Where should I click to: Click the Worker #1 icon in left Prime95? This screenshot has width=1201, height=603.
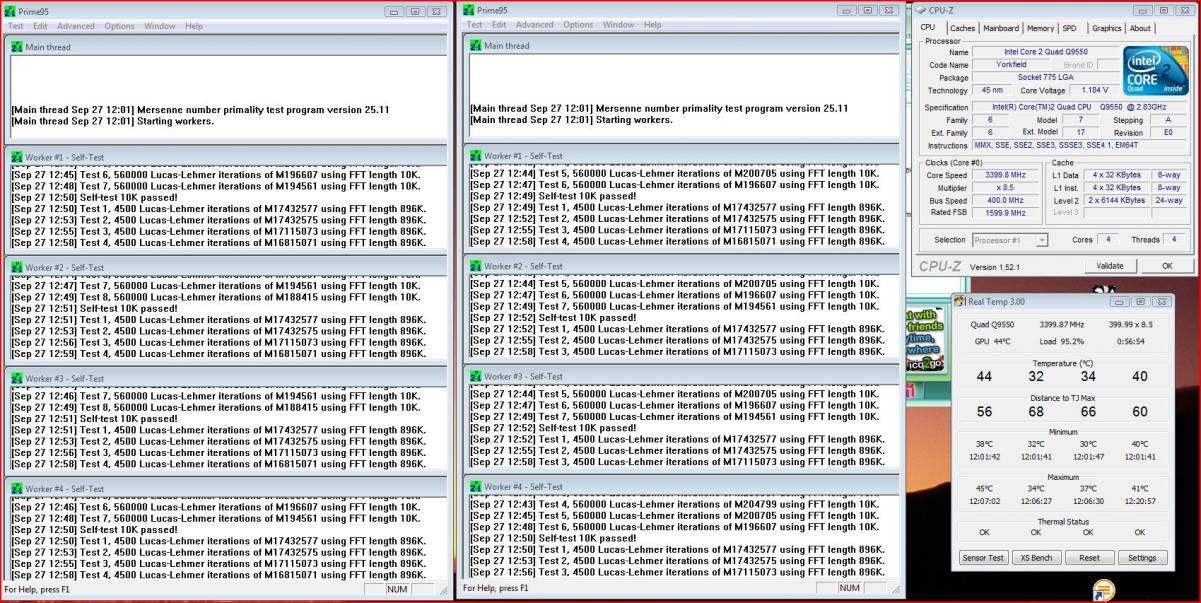17,157
